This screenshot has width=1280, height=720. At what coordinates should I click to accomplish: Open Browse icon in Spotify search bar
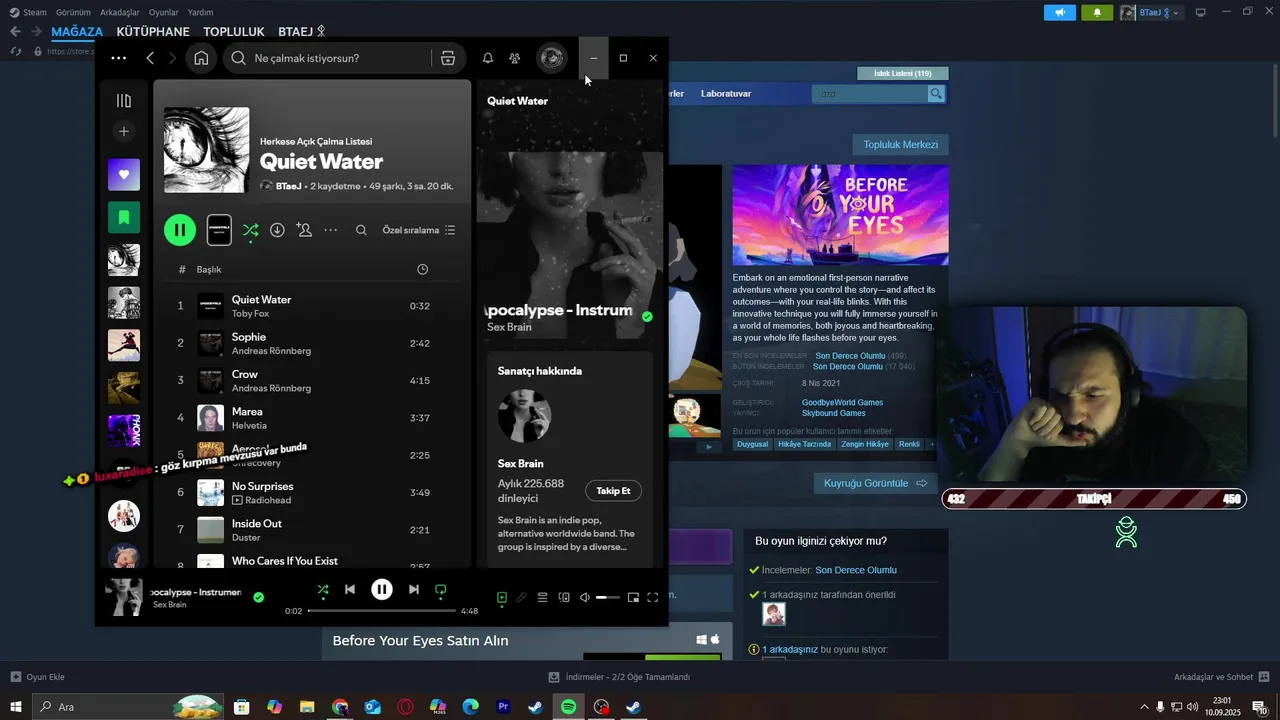pos(448,58)
